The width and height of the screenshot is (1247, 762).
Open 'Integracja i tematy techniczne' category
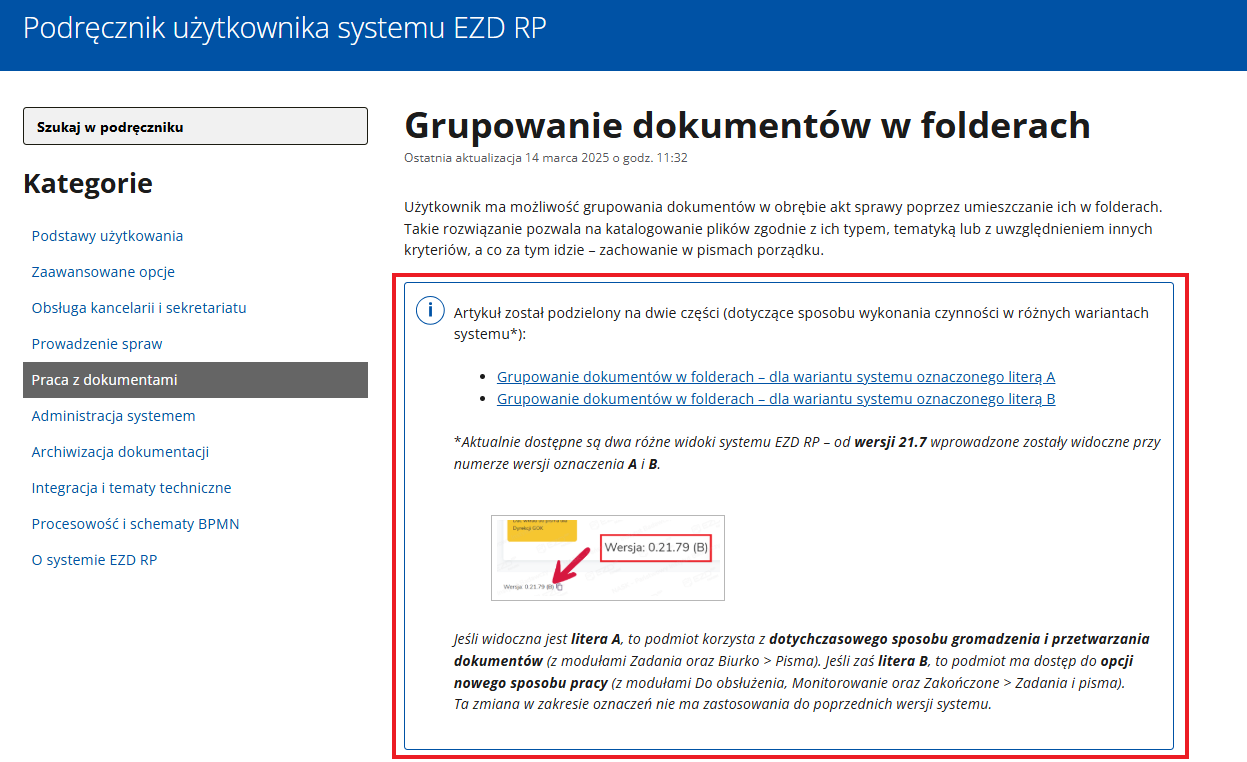point(131,488)
